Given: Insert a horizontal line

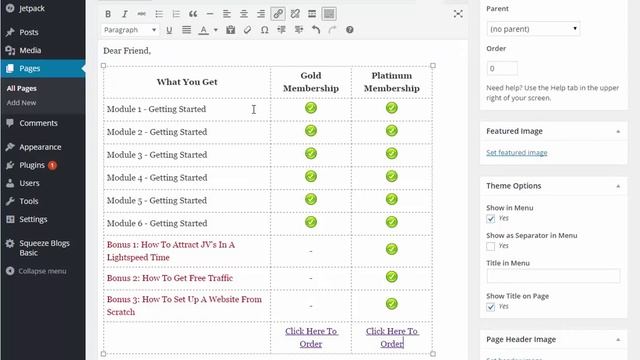Looking at the screenshot, I should [210, 14].
